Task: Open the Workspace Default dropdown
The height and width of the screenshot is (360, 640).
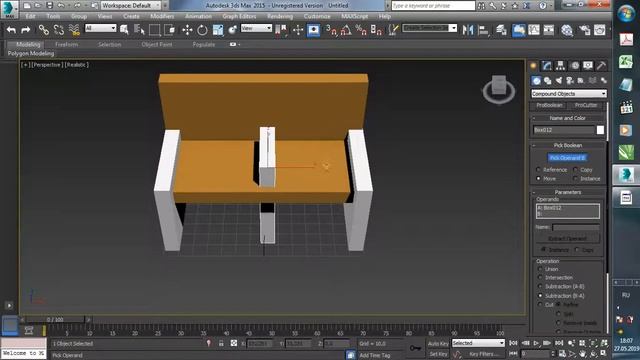Action: pos(131,5)
